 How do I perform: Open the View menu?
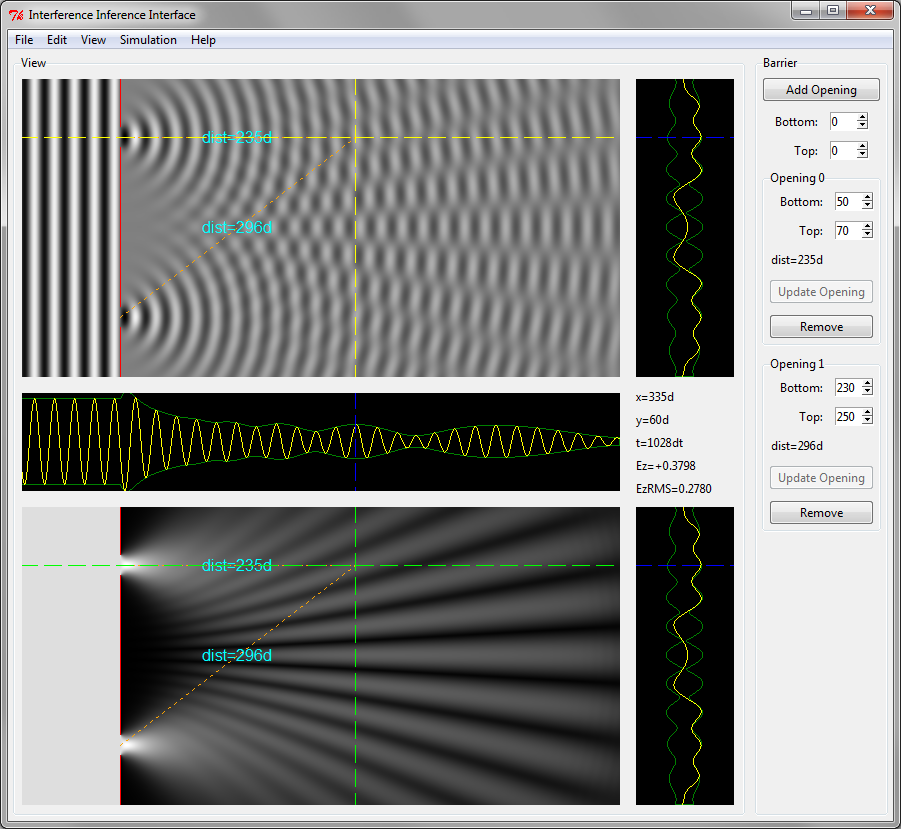(93, 40)
